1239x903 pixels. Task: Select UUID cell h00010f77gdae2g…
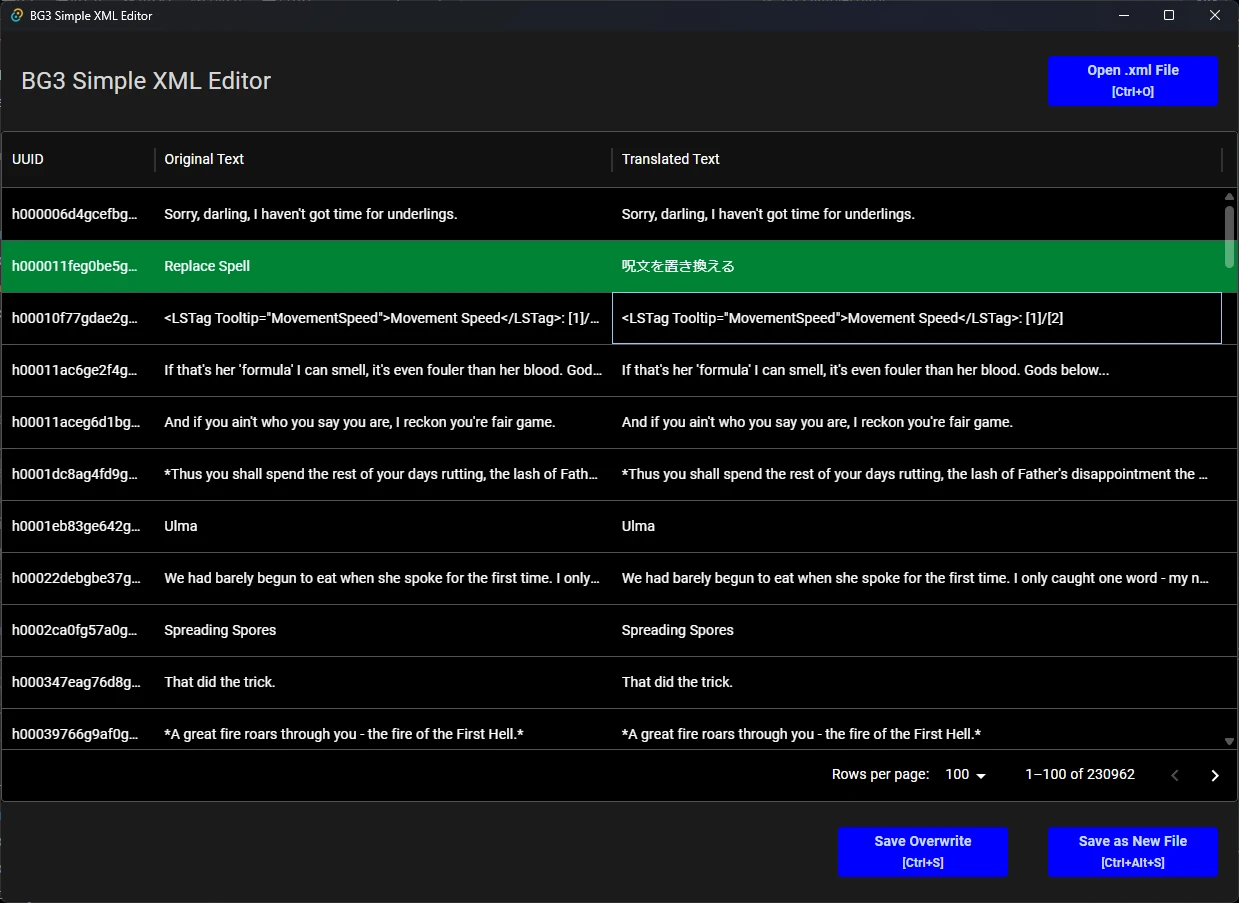coord(78,318)
